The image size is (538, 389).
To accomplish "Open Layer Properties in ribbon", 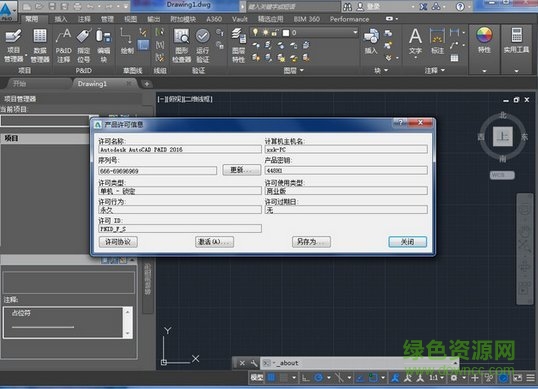I will click(238, 45).
